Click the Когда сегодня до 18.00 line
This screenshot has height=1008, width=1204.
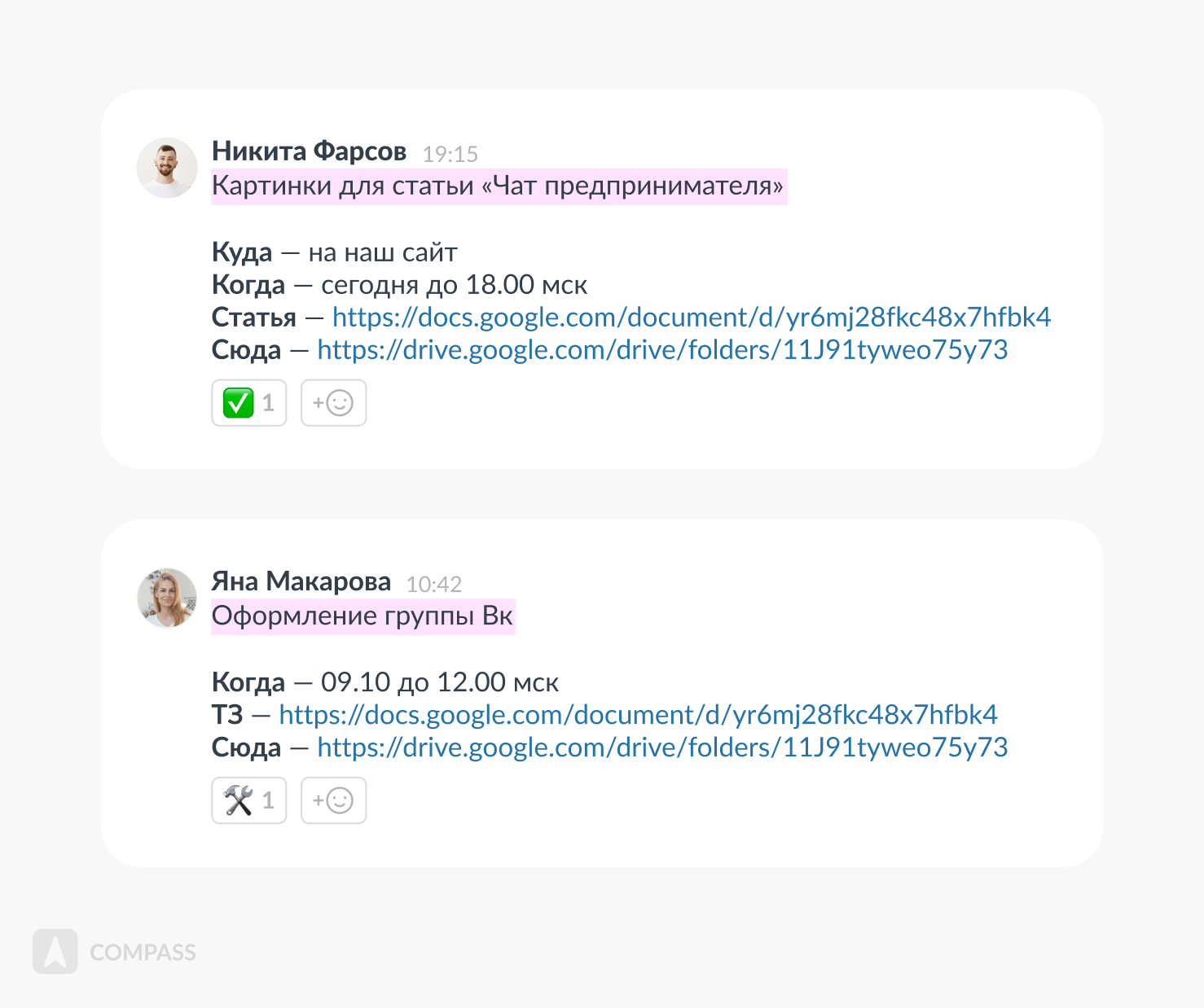[x=399, y=285]
